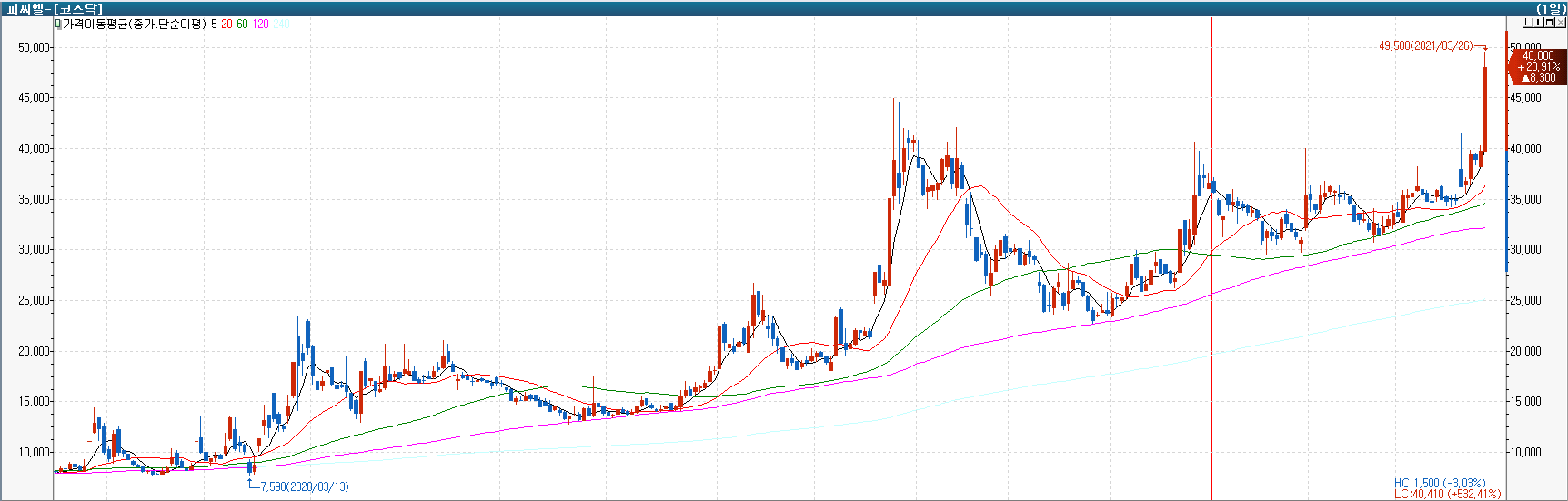Click the L-shaped button in top-right corner

(x=1526, y=23)
